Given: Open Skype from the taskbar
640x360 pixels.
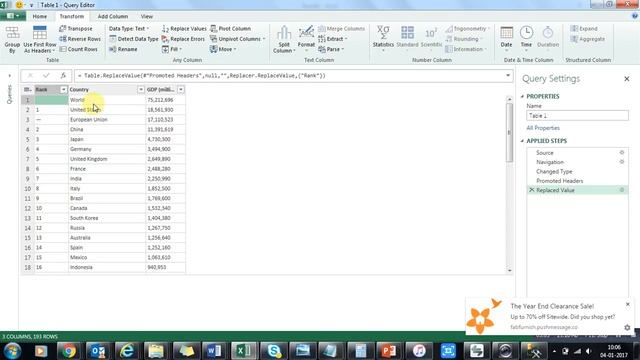Looking at the screenshot, I should (273, 351).
